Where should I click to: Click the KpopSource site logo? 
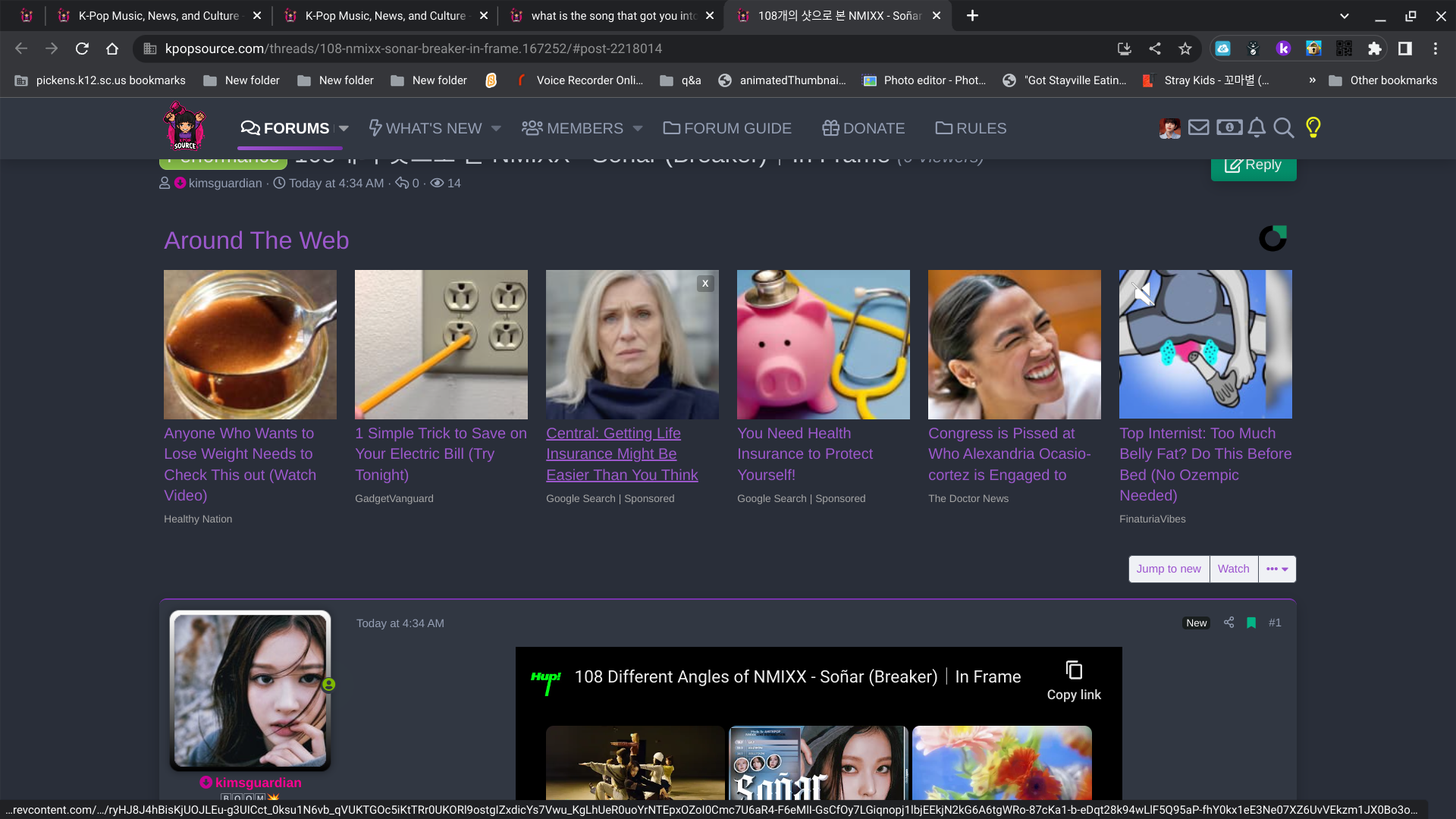tap(184, 127)
